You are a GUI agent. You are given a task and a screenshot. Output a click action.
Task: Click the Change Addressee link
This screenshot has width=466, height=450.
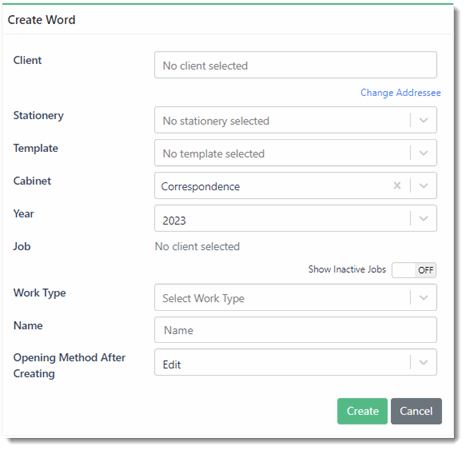click(400, 93)
